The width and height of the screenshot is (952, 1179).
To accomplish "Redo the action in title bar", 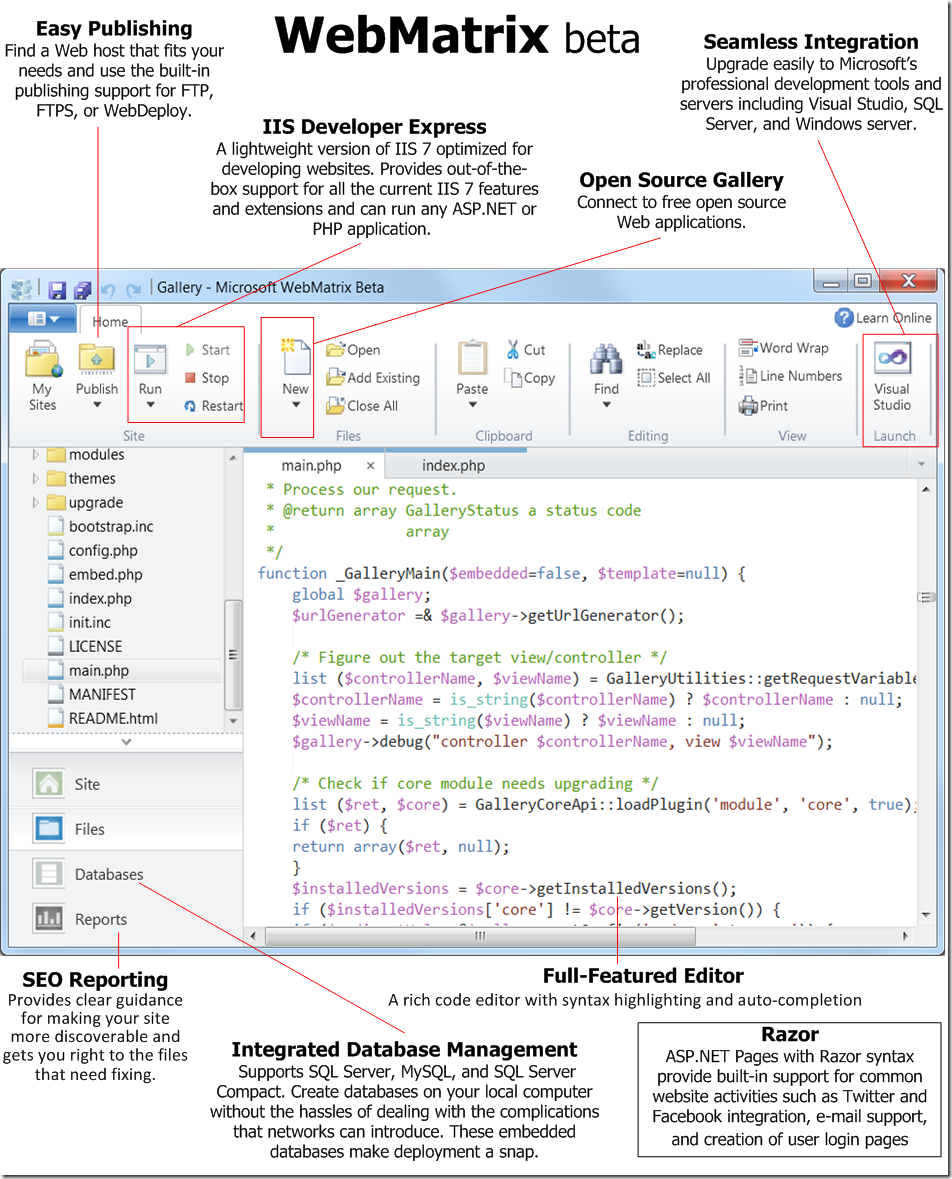I will (x=134, y=290).
